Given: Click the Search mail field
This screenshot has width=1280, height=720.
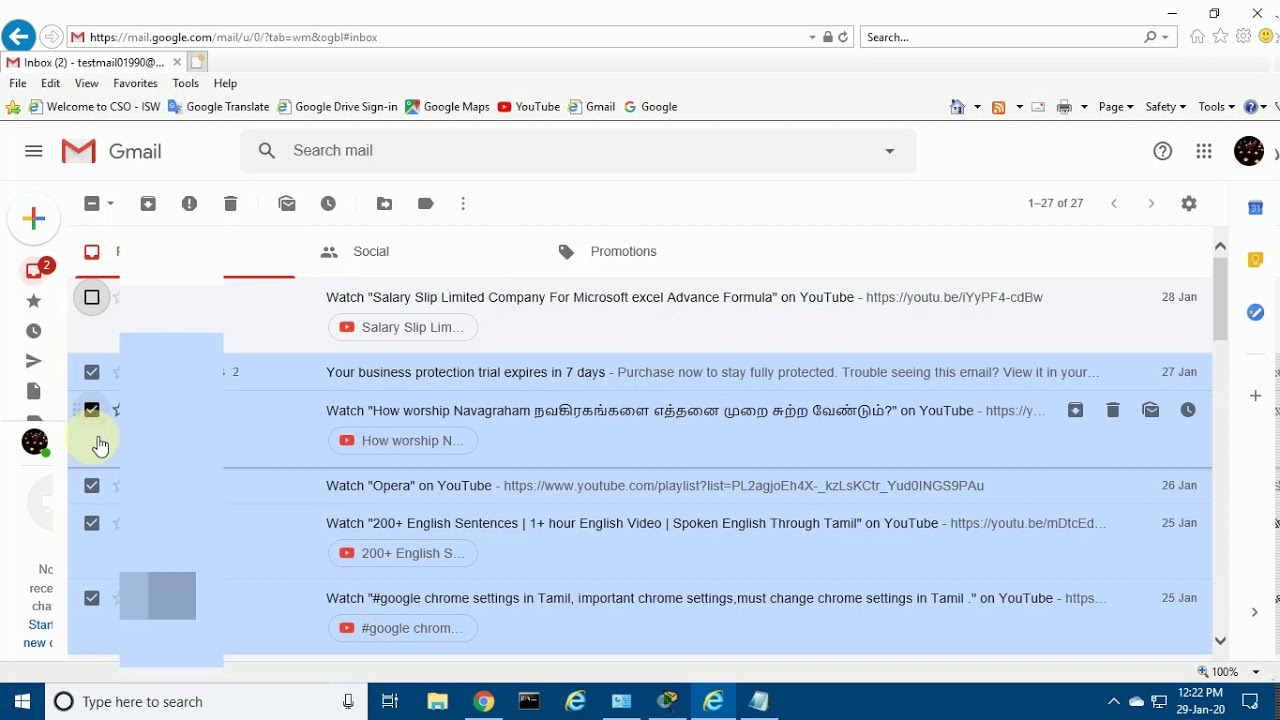Looking at the screenshot, I should tap(578, 151).
